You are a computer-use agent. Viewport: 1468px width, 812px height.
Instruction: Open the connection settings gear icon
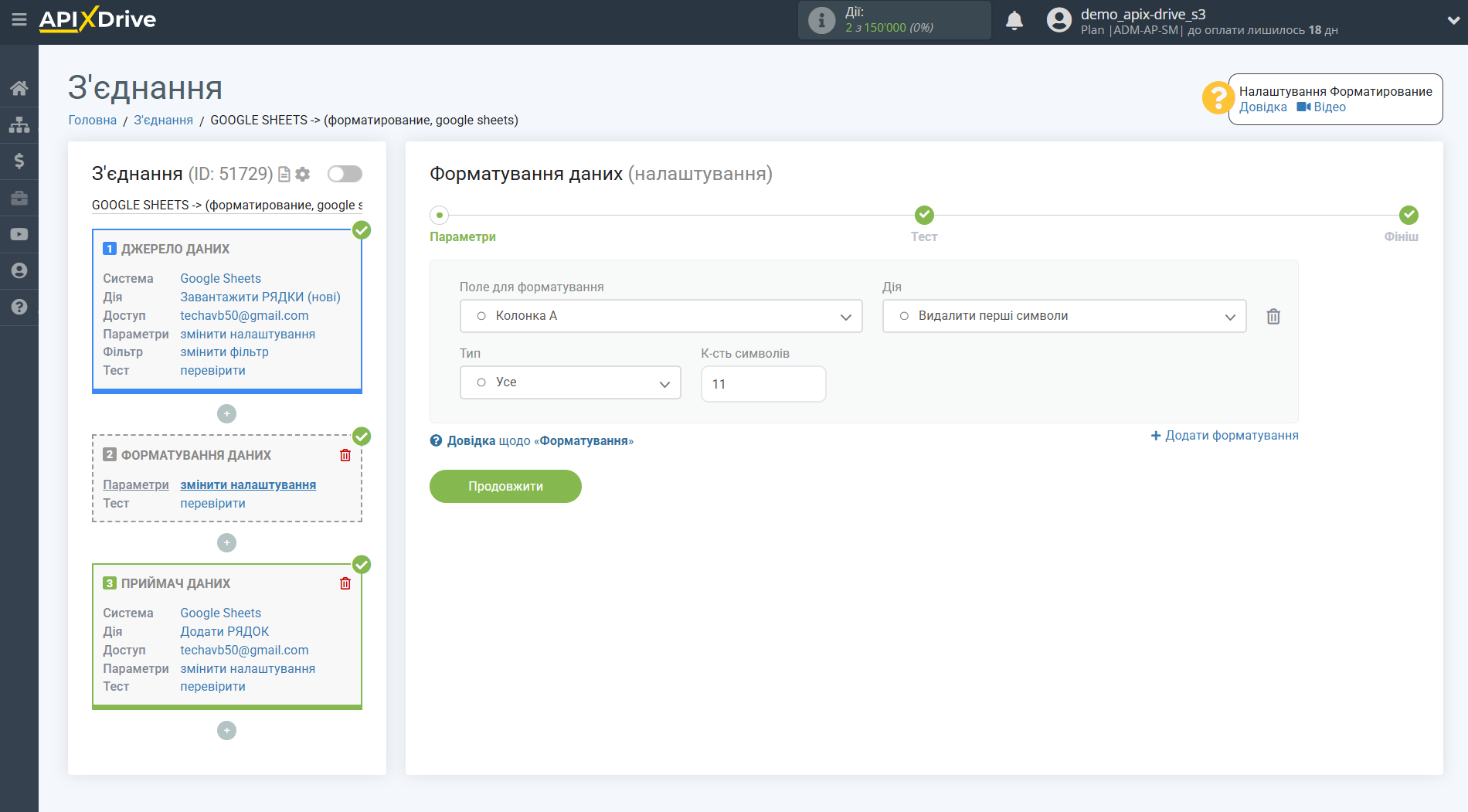303,175
